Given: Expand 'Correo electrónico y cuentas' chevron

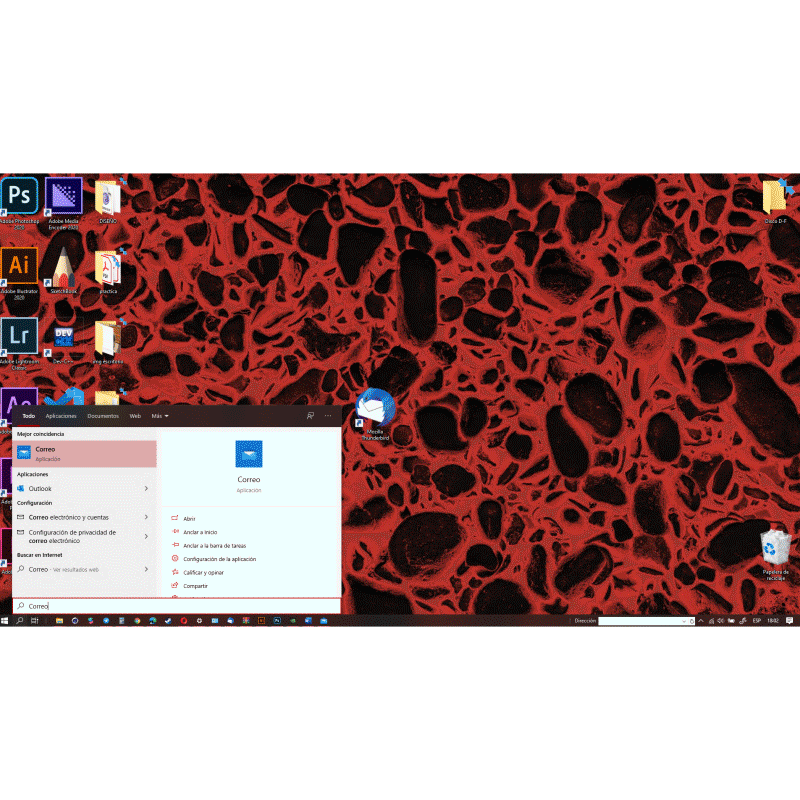Looking at the screenshot, I should point(146,517).
